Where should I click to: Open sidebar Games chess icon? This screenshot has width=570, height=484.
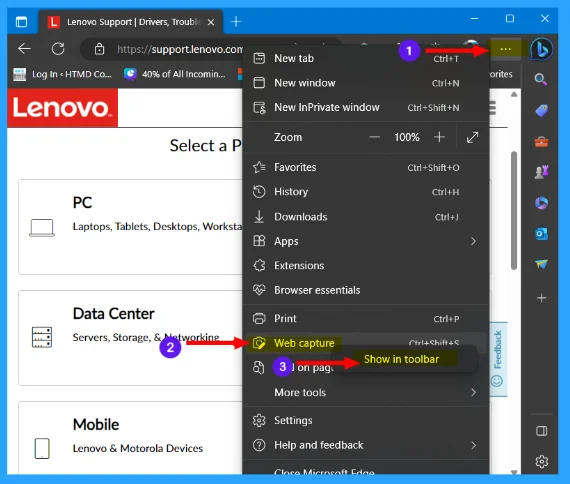(x=541, y=172)
